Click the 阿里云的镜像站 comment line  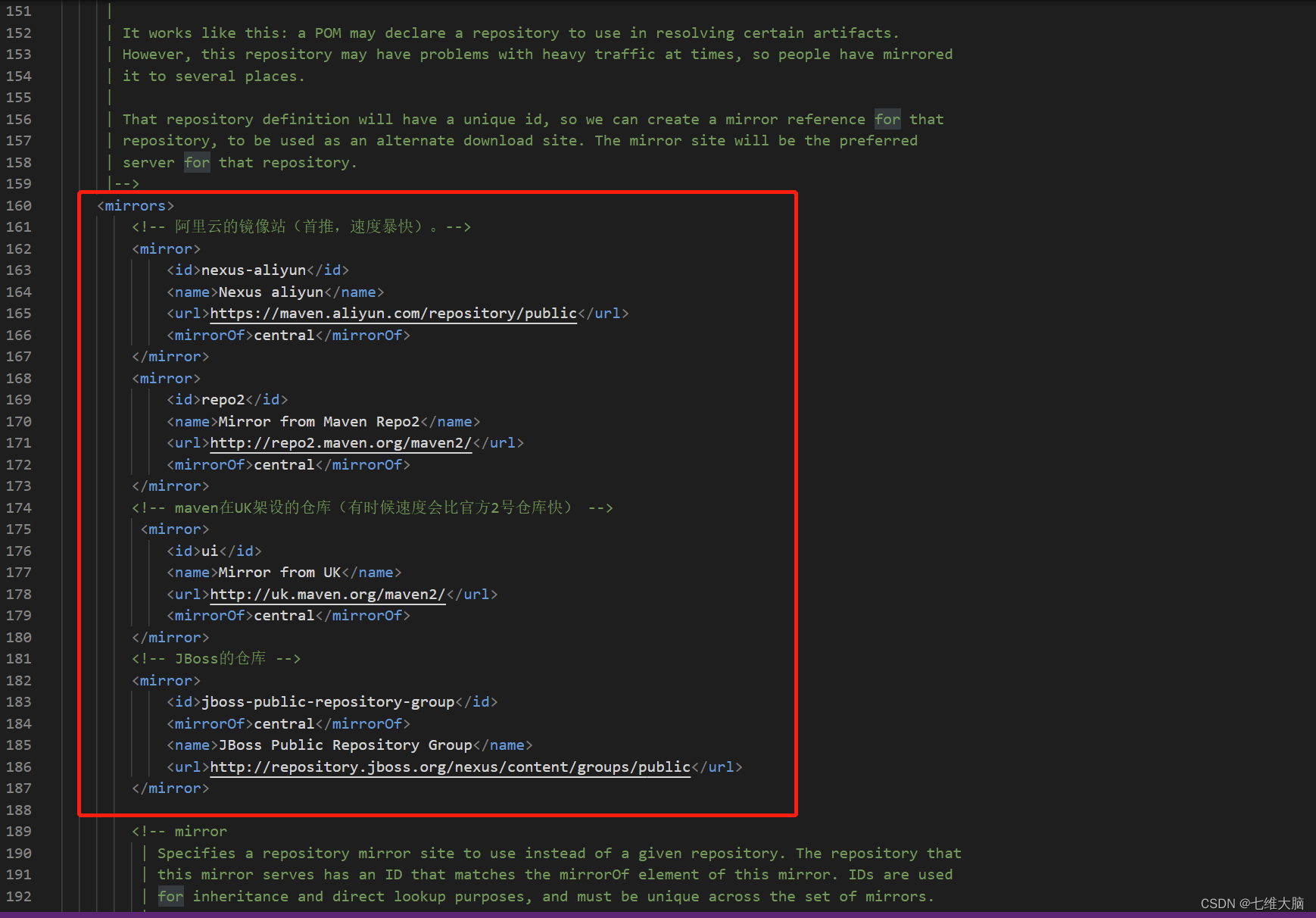[x=301, y=227]
